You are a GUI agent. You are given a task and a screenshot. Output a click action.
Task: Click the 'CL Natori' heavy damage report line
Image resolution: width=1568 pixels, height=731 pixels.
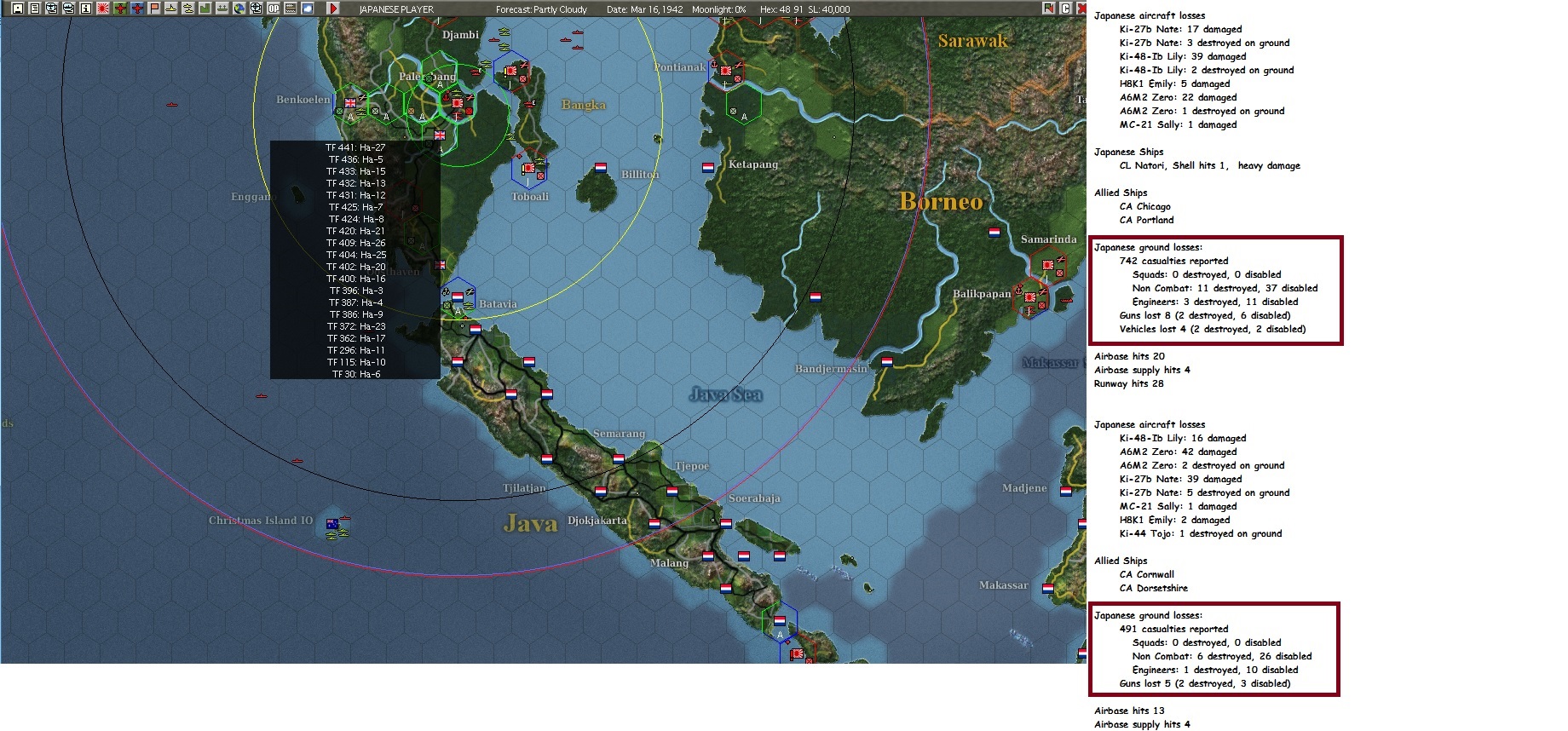tap(1210, 165)
